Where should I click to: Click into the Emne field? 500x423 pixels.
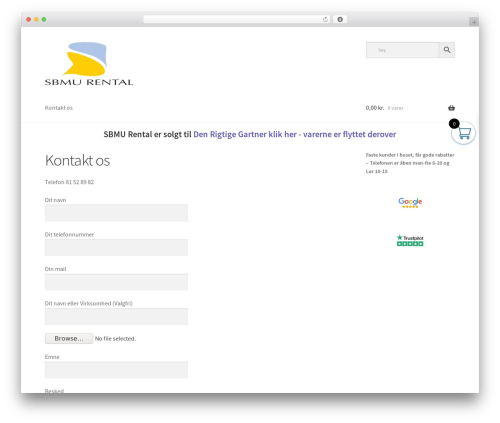coord(116,370)
